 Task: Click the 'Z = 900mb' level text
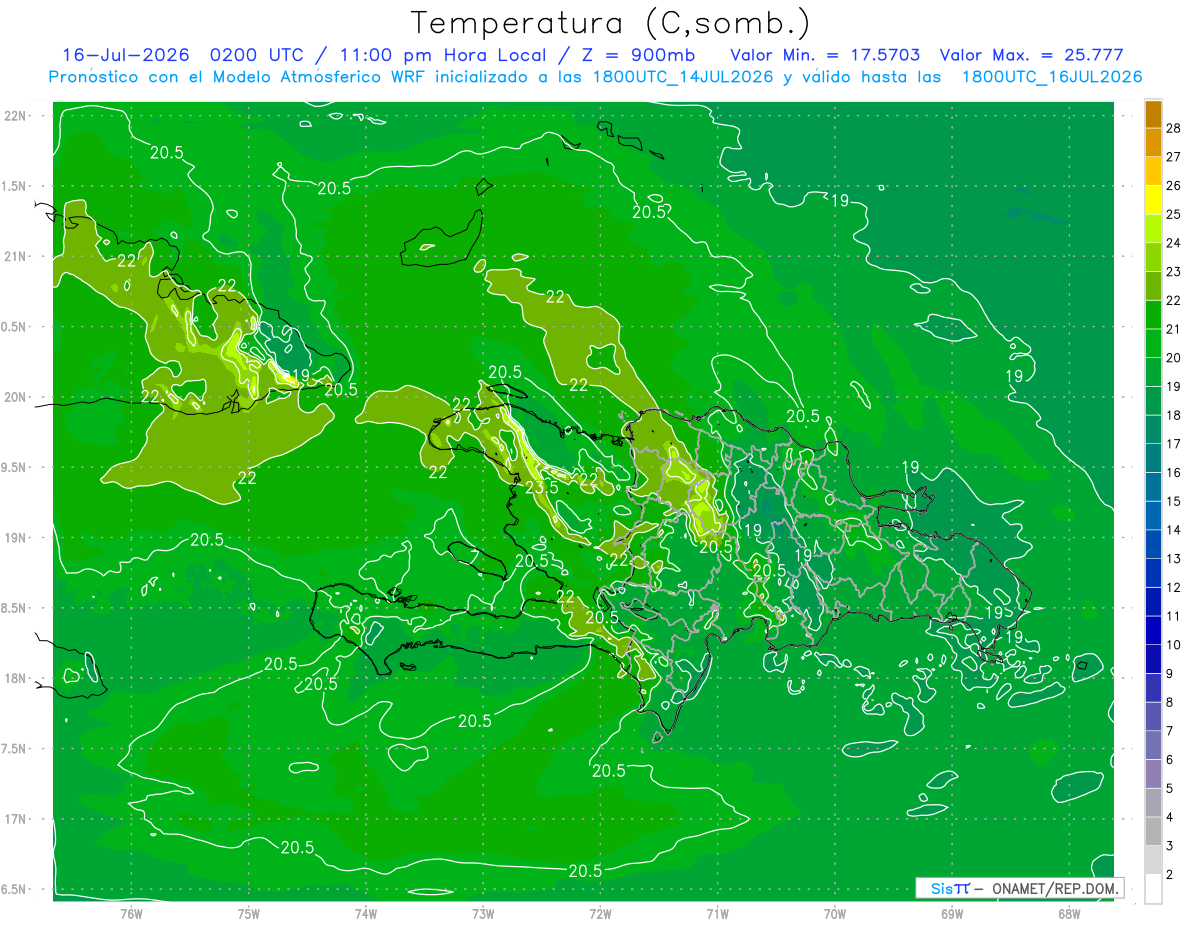click(x=635, y=55)
